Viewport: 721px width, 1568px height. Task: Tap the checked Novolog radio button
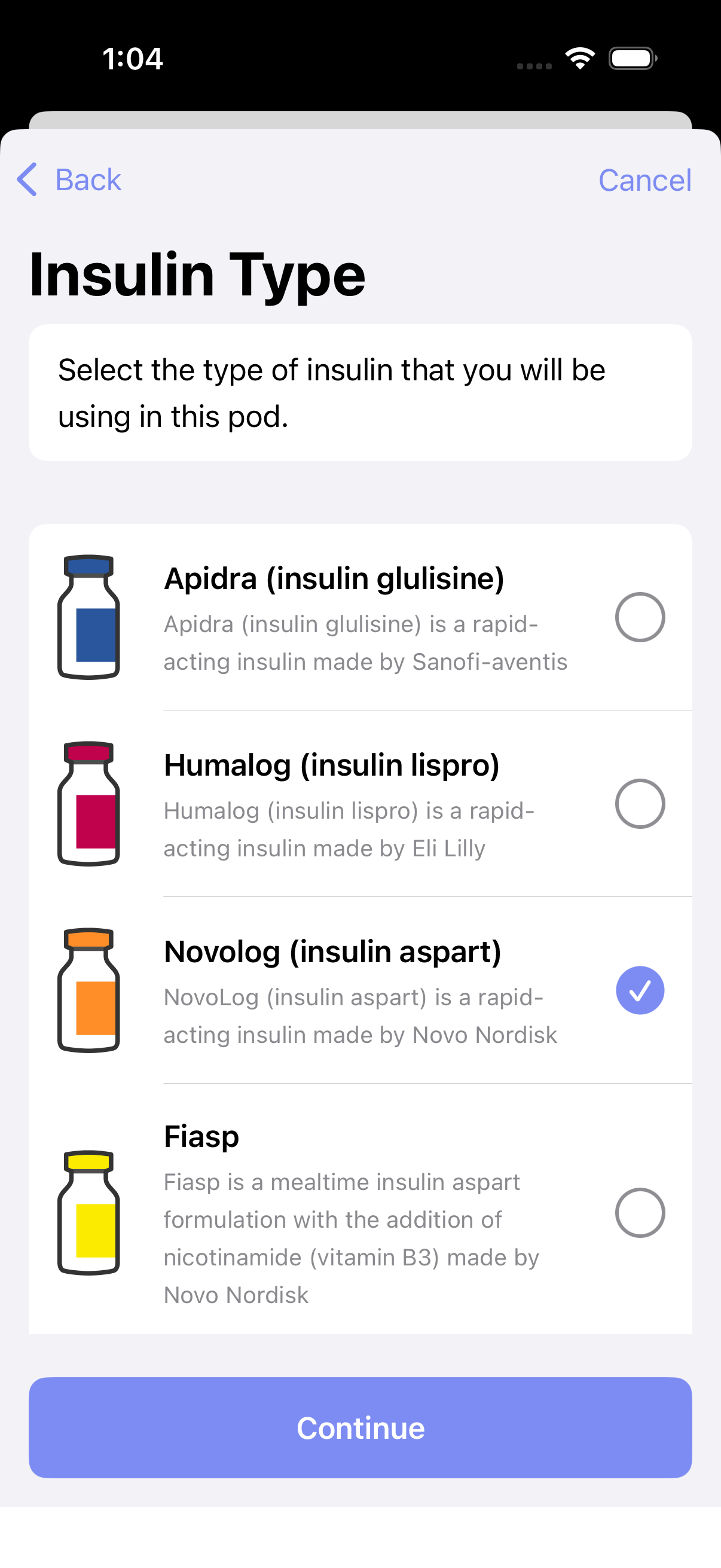point(640,990)
